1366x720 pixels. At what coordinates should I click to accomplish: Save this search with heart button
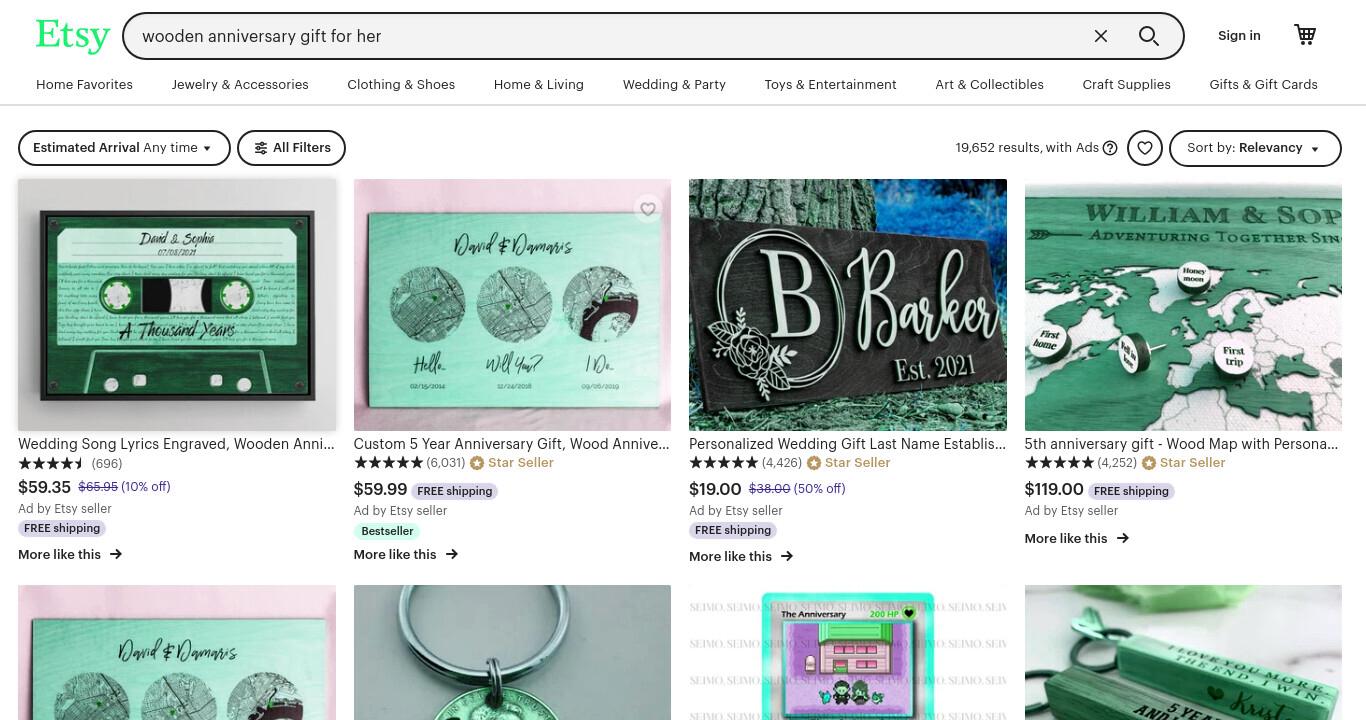[x=1145, y=148]
